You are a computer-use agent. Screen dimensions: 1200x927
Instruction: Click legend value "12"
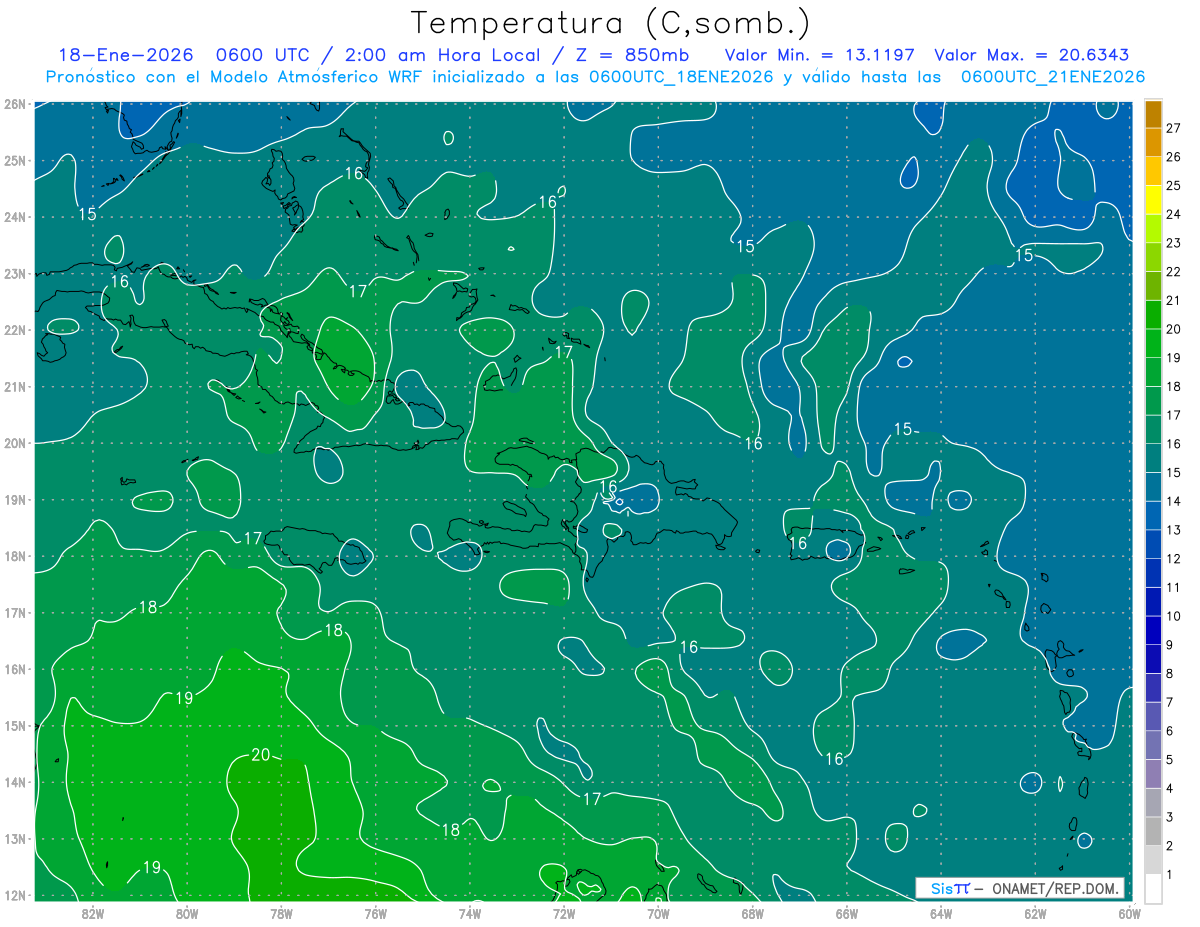tap(1174, 559)
